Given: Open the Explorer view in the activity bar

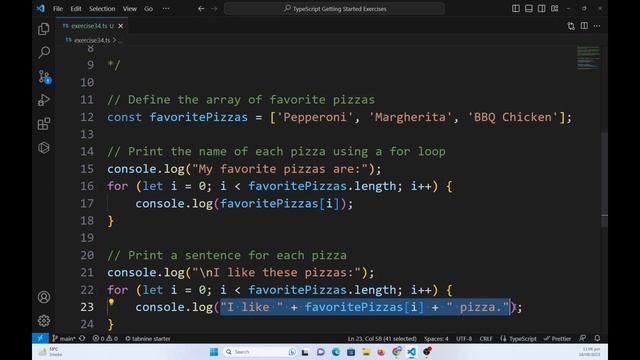Looking at the screenshot, I should tap(44, 29).
